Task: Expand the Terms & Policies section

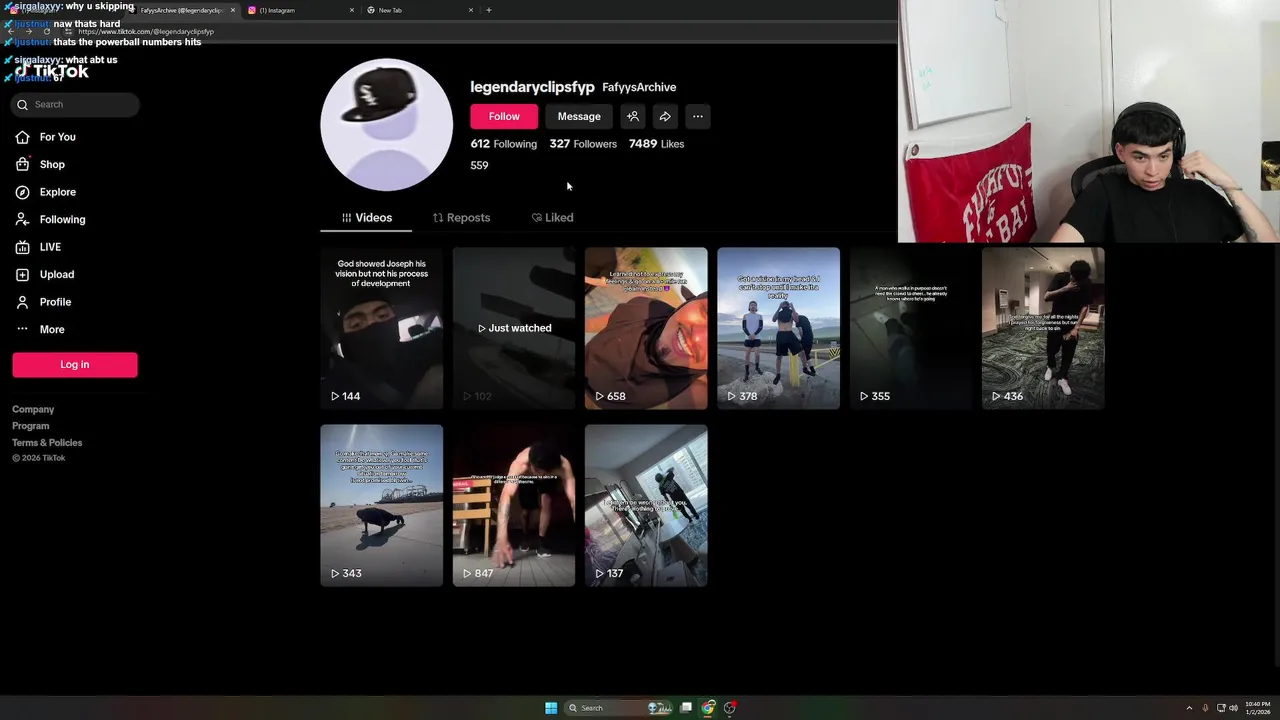Action: 47,442
